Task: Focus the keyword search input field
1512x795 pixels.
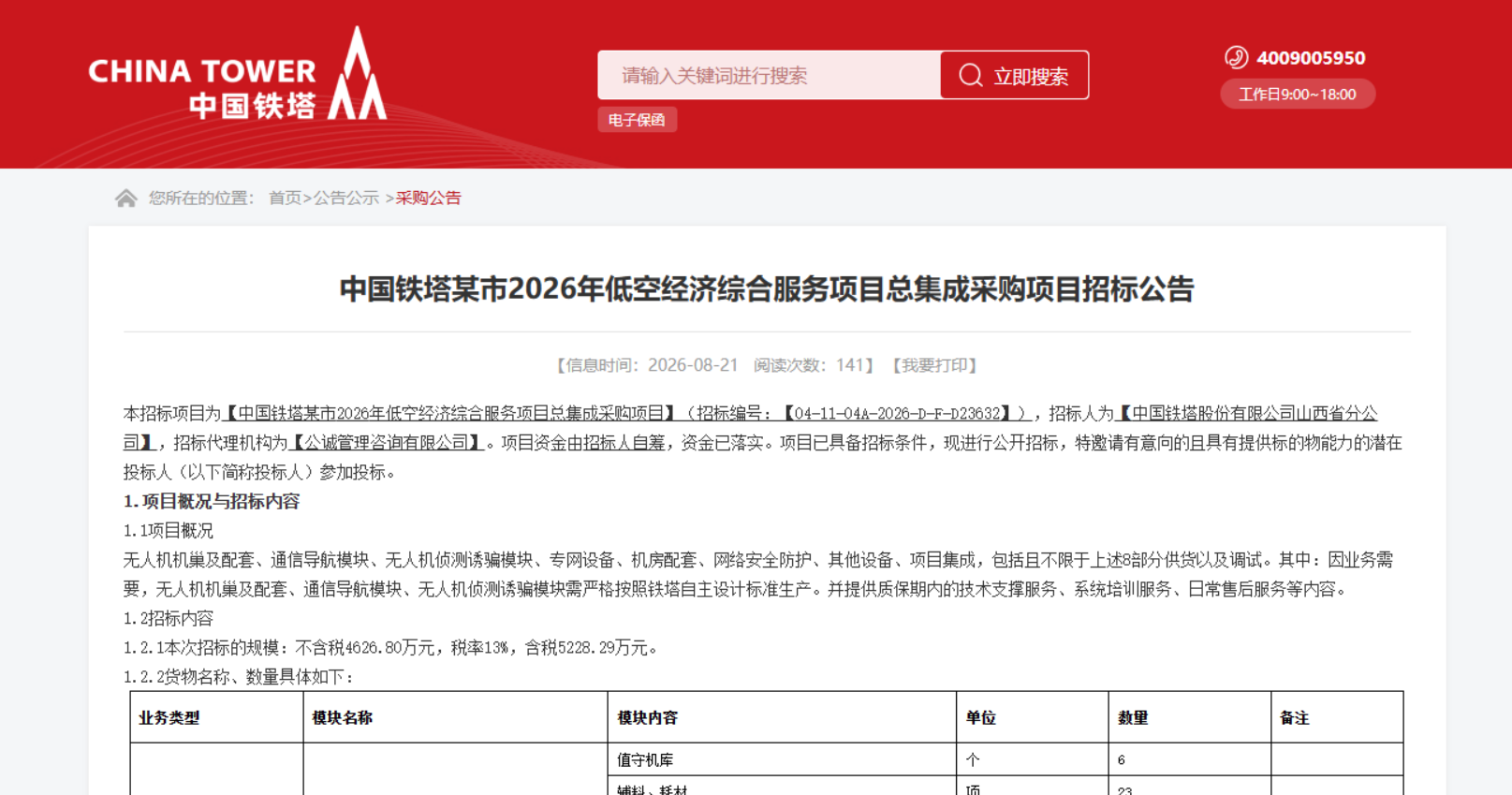Action: point(770,75)
